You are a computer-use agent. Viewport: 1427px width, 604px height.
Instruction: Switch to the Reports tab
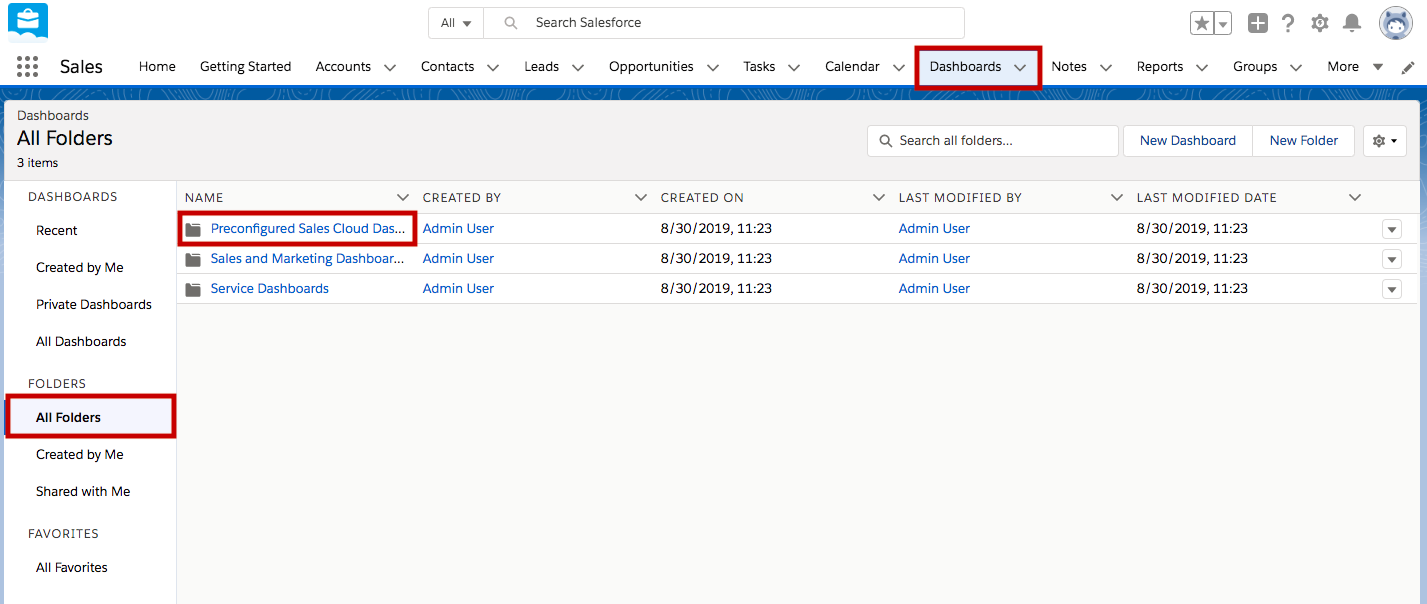[x=1159, y=67]
